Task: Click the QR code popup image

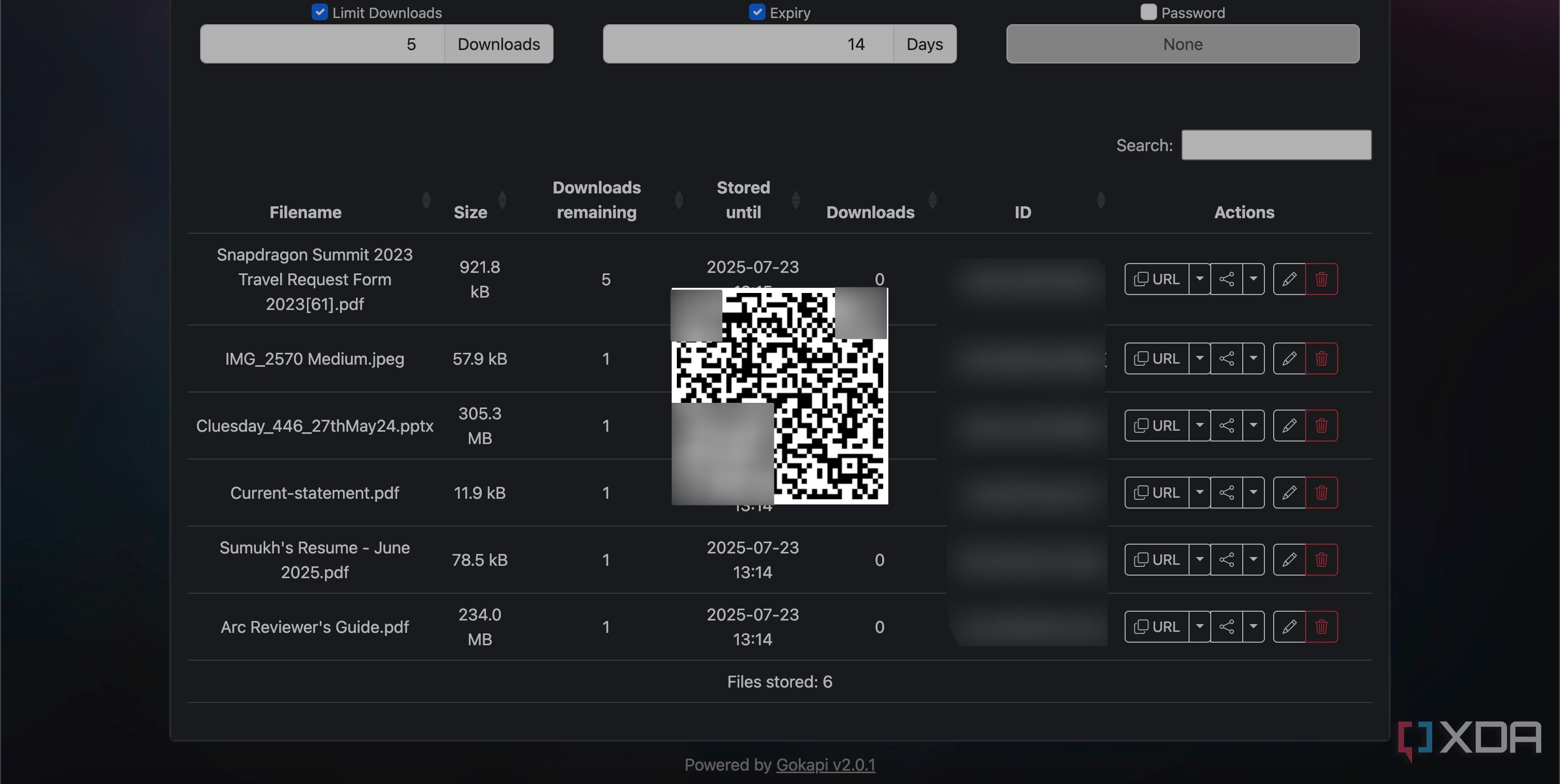Action: click(779, 396)
